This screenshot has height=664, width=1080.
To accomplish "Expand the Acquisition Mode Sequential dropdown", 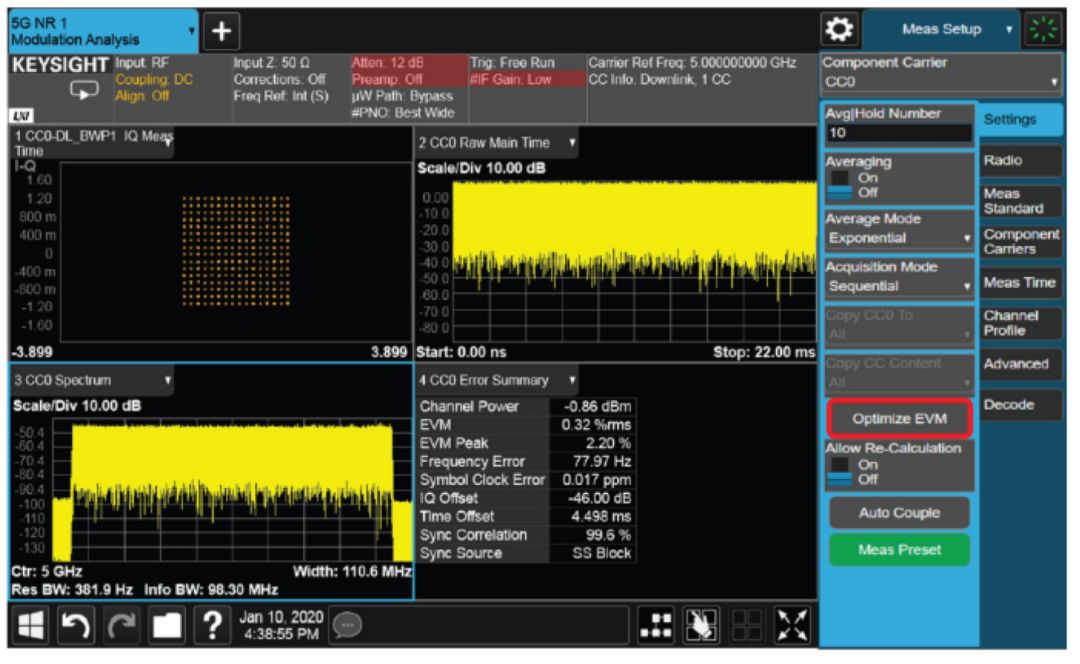I will point(899,287).
